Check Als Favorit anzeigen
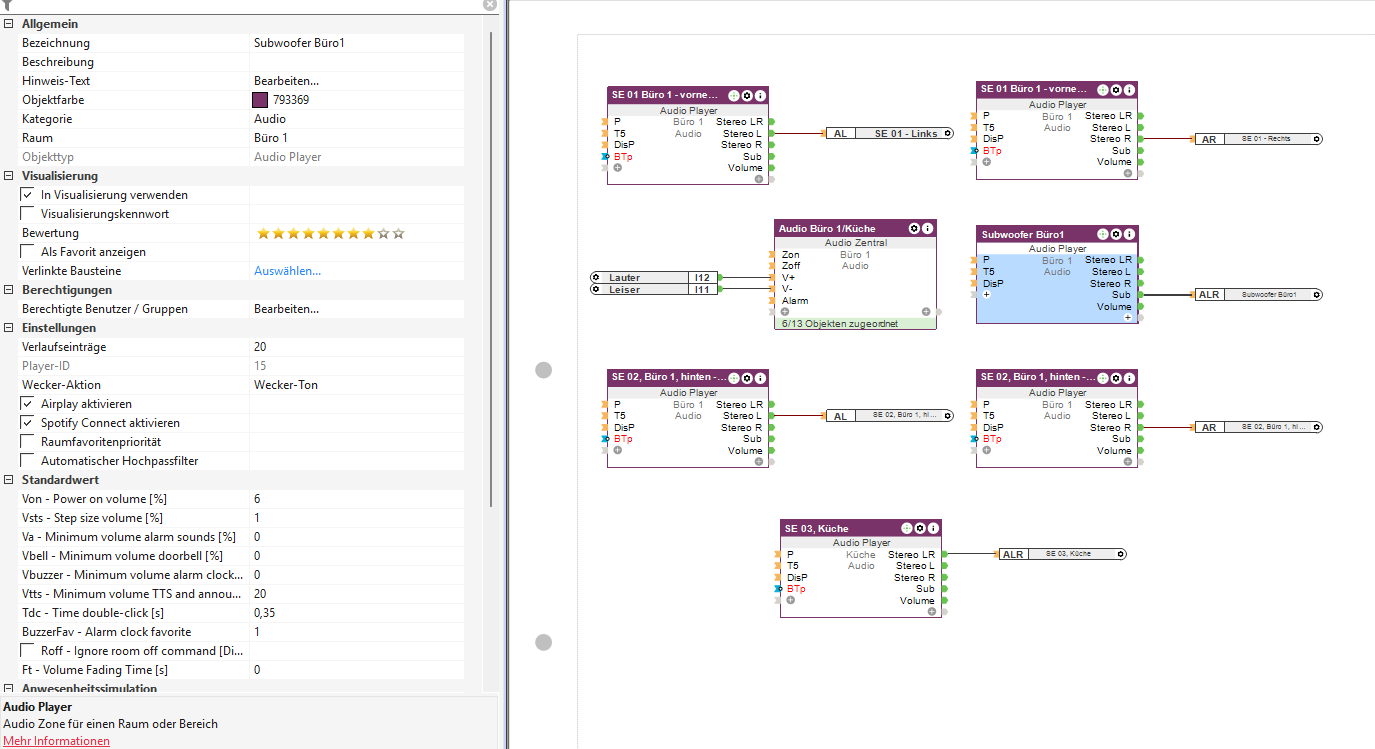 tap(28, 252)
